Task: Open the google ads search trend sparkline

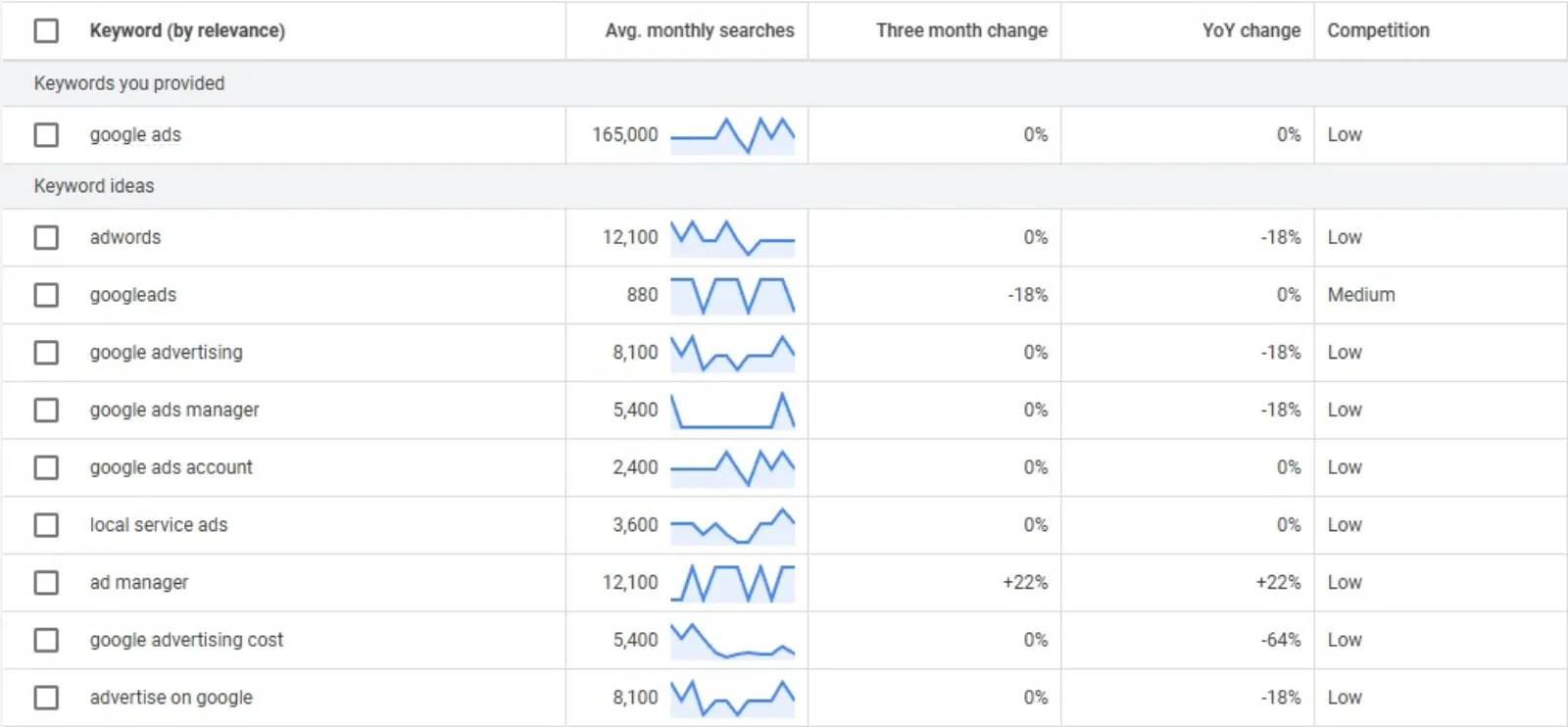Action: (732, 135)
